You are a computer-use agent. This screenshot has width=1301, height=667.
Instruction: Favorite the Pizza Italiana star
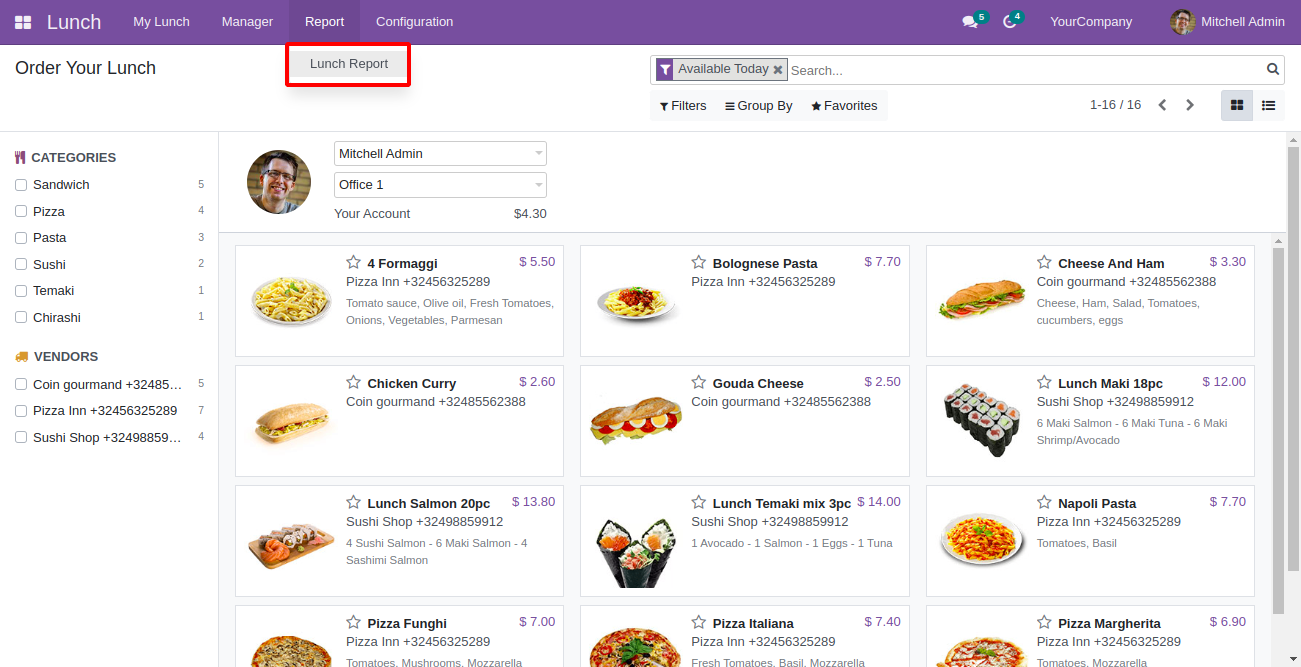699,622
